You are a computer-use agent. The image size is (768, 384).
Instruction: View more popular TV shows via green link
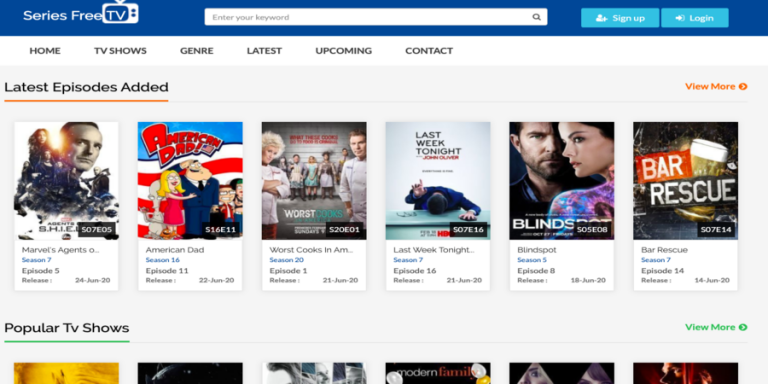pyautogui.click(x=716, y=327)
